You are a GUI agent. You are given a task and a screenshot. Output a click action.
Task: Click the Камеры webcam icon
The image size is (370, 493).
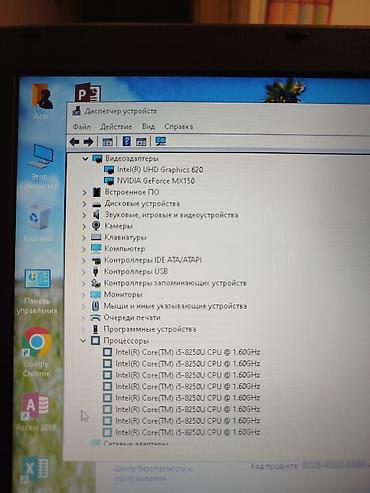[96, 226]
